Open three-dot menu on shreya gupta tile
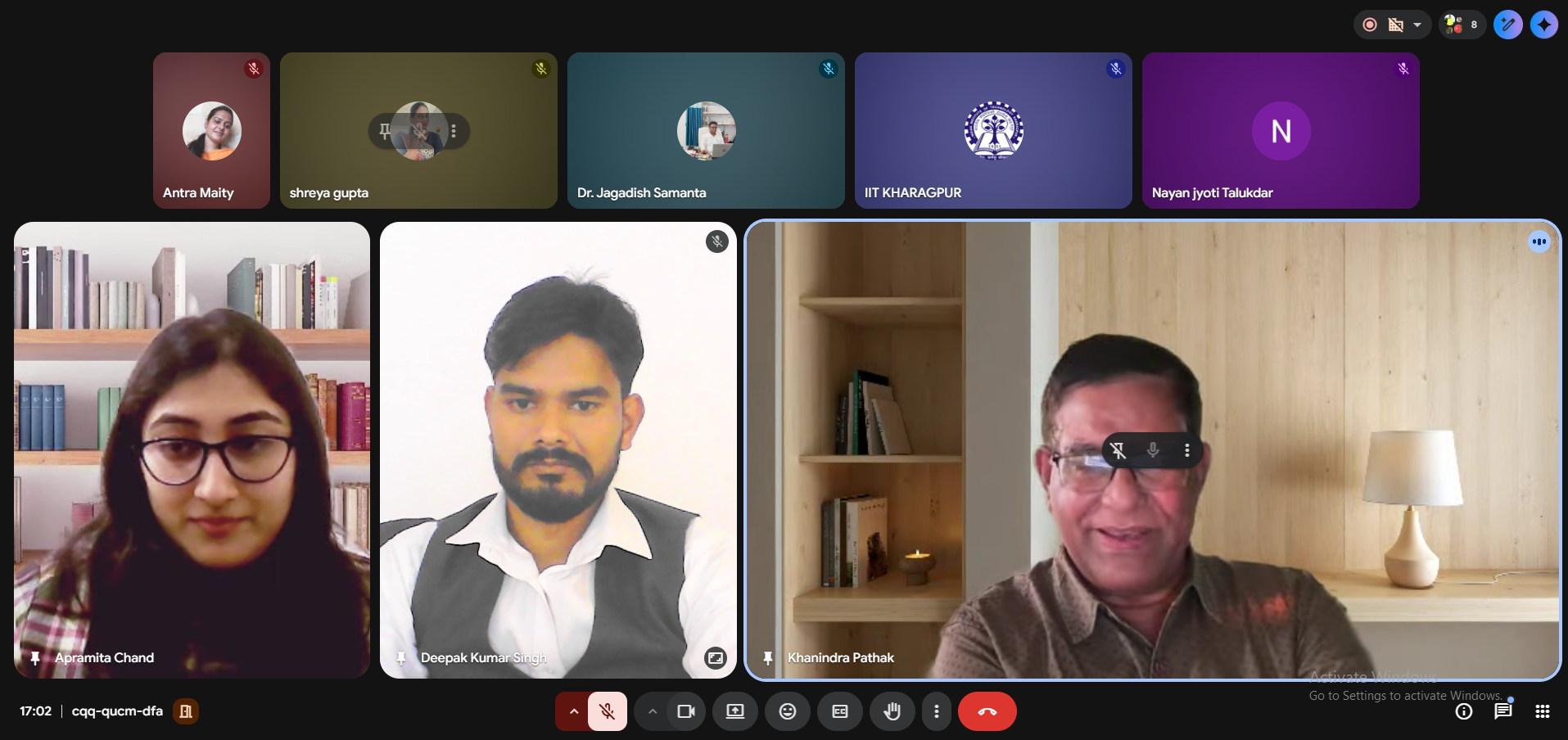Image resolution: width=1568 pixels, height=740 pixels. 454,131
